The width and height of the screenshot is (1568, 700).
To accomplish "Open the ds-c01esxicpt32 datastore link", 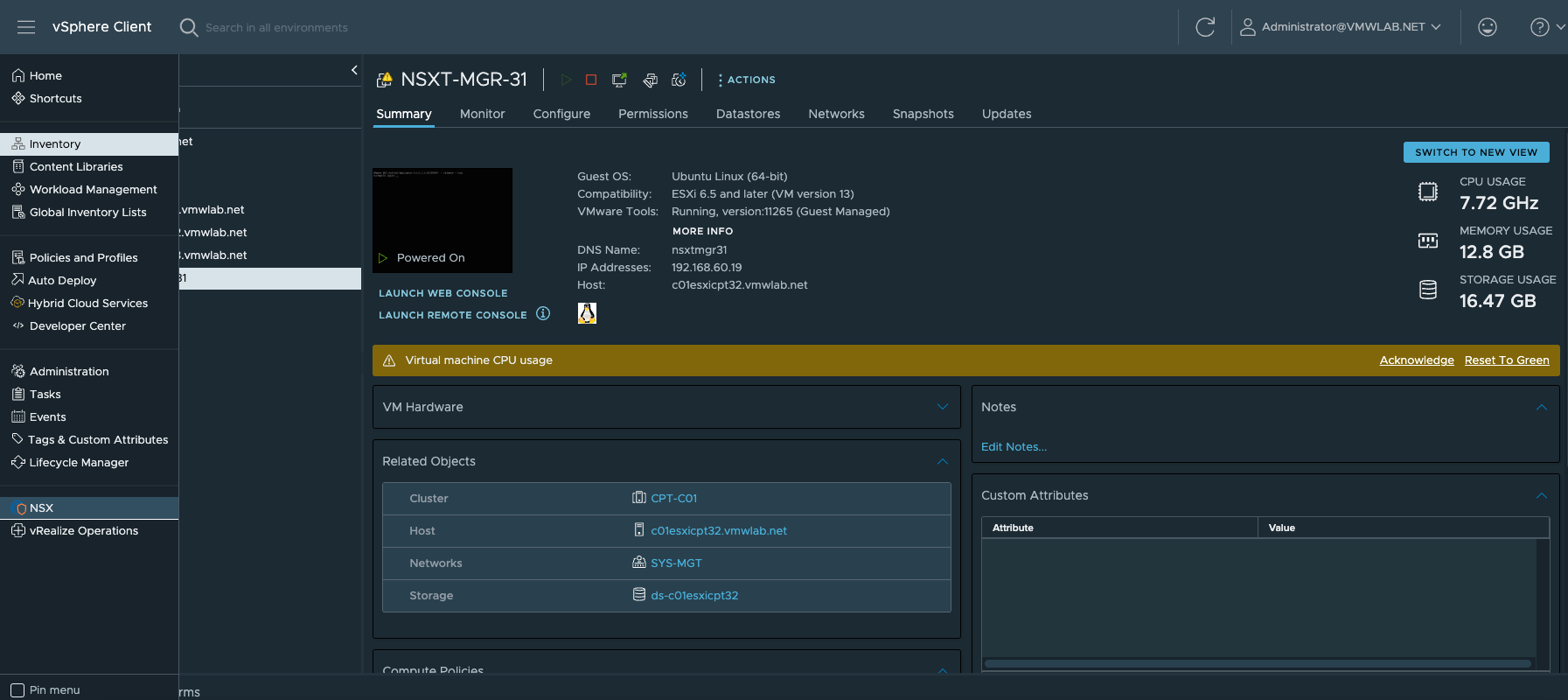I will (694, 596).
